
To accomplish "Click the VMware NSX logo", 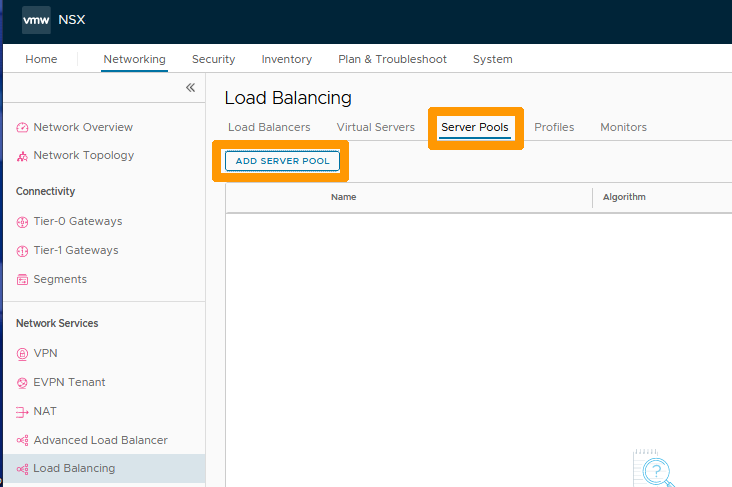I will click(36, 20).
